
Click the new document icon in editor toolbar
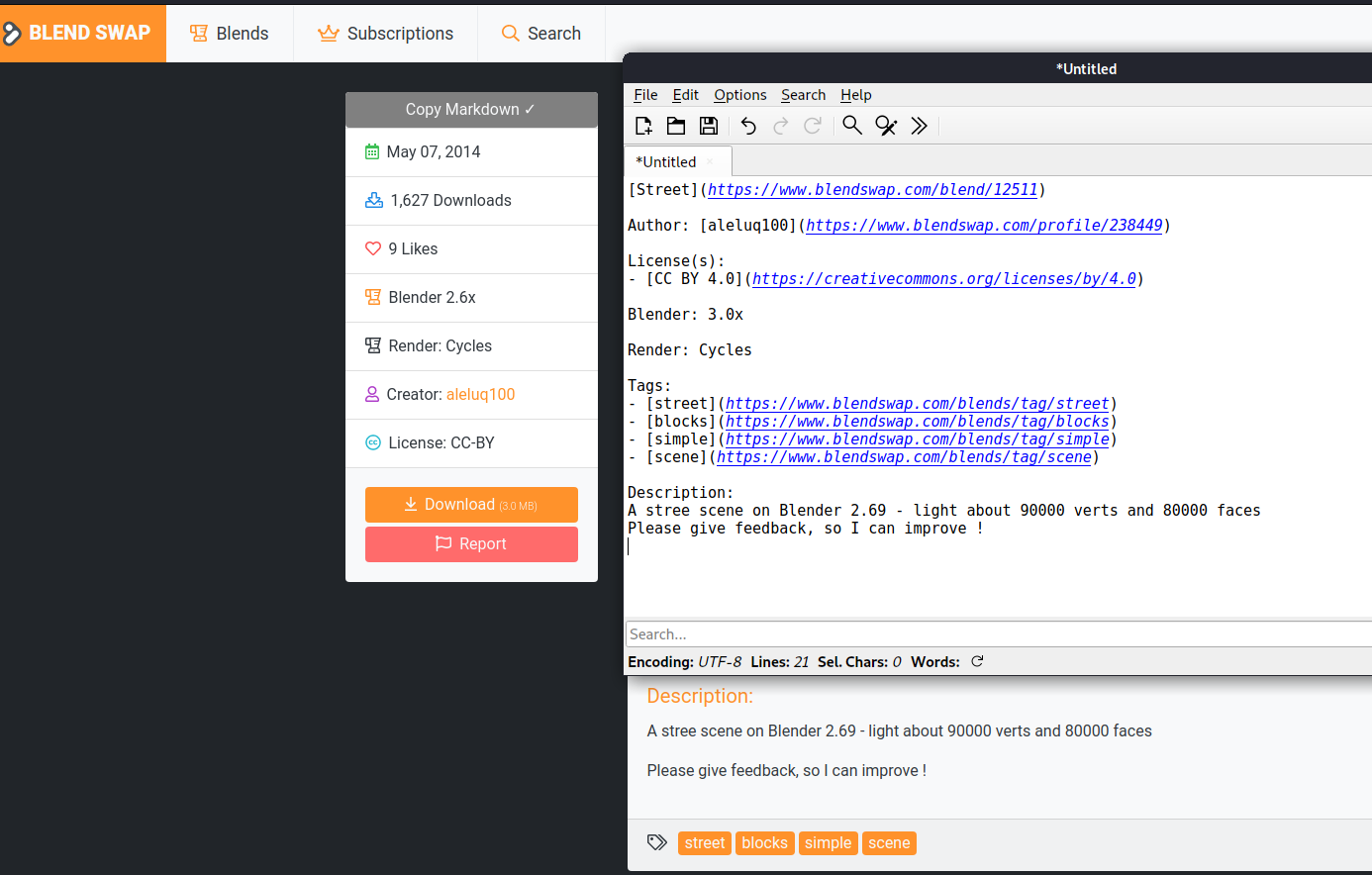pyautogui.click(x=643, y=126)
